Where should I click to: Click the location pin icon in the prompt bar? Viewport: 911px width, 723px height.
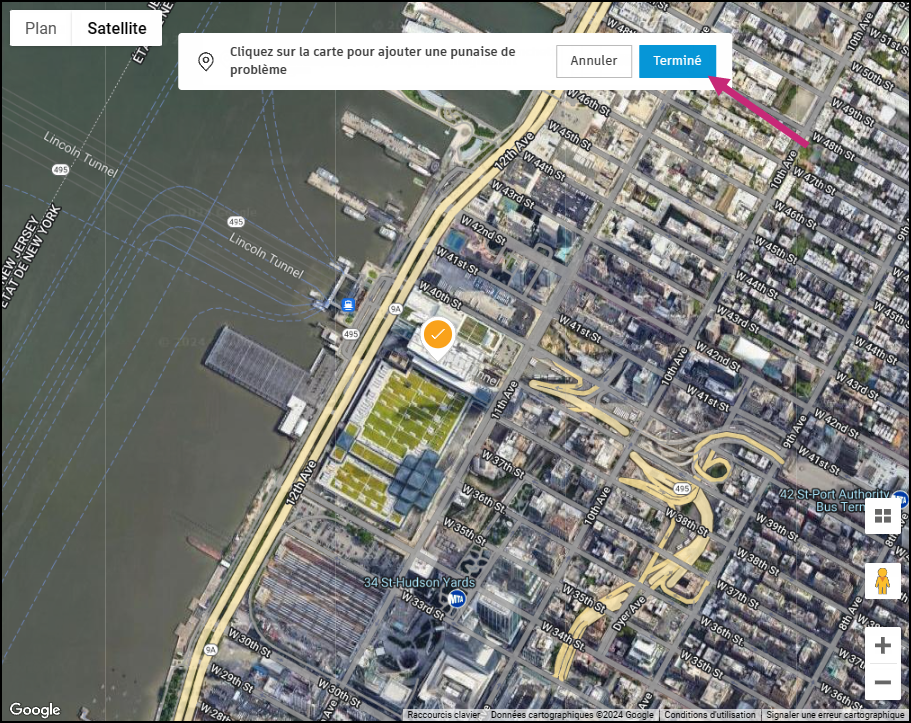206,61
